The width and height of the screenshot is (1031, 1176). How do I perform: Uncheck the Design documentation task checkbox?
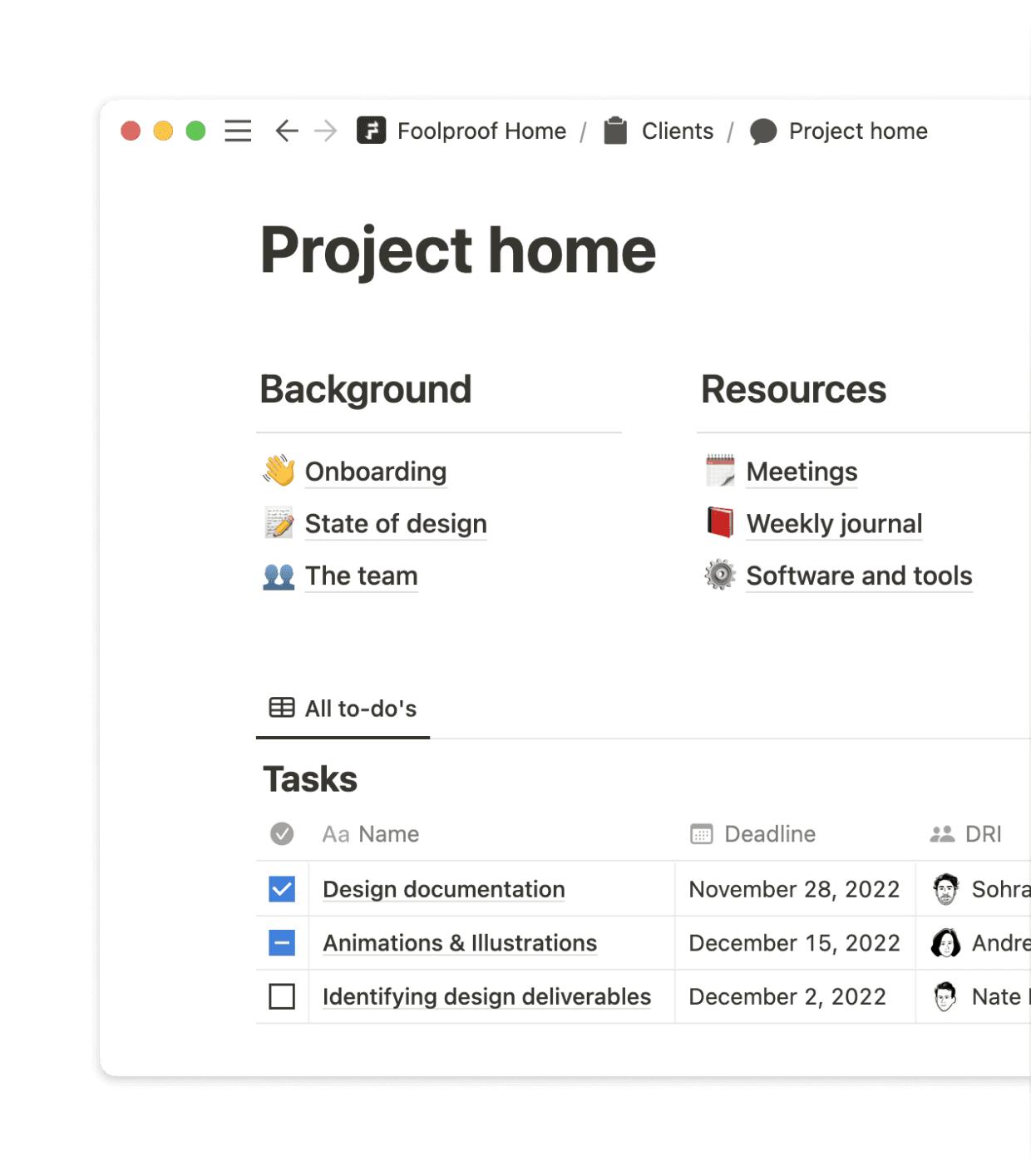(282, 889)
